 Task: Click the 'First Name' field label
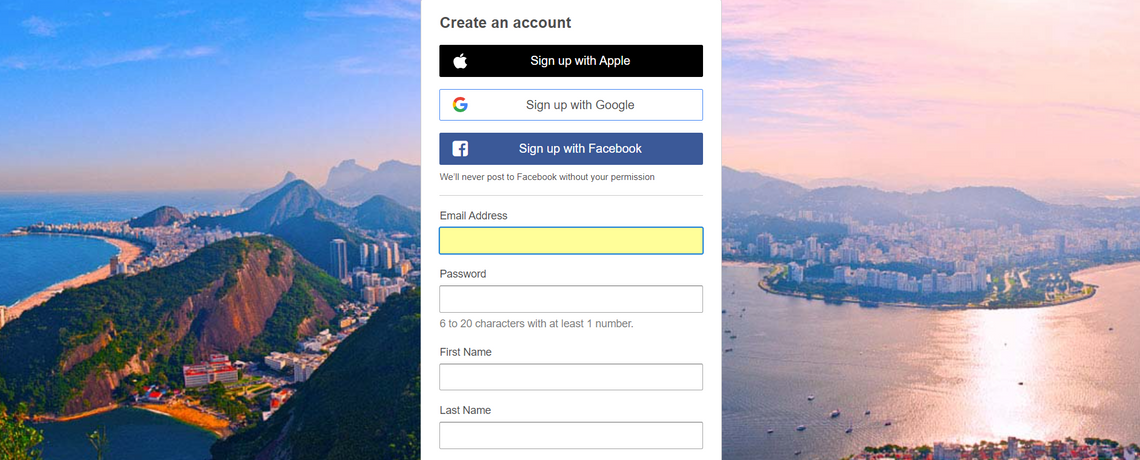click(x=466, y=352)
